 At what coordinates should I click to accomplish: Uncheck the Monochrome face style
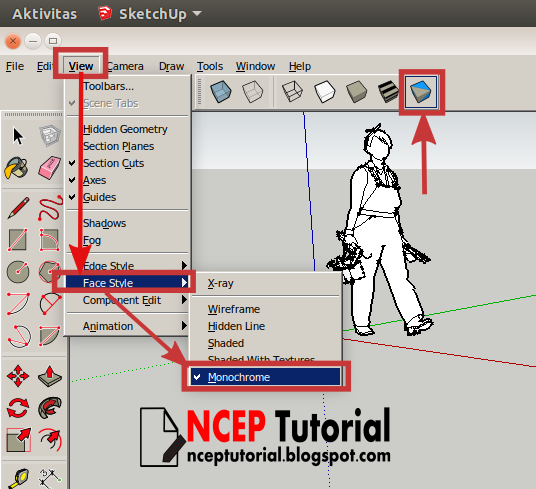point(266,377)
